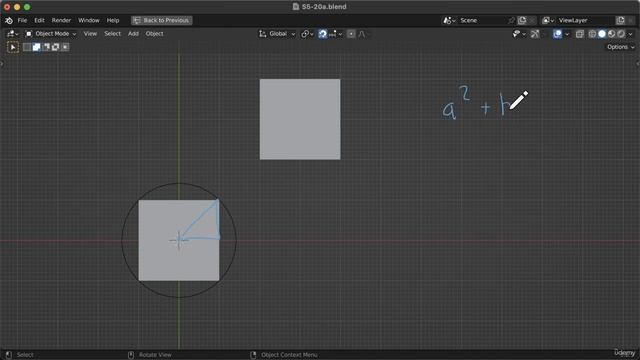This screenshot has width=640, height=360.
Task: Switch to solid viewport shading
Action: pos(602,34)
